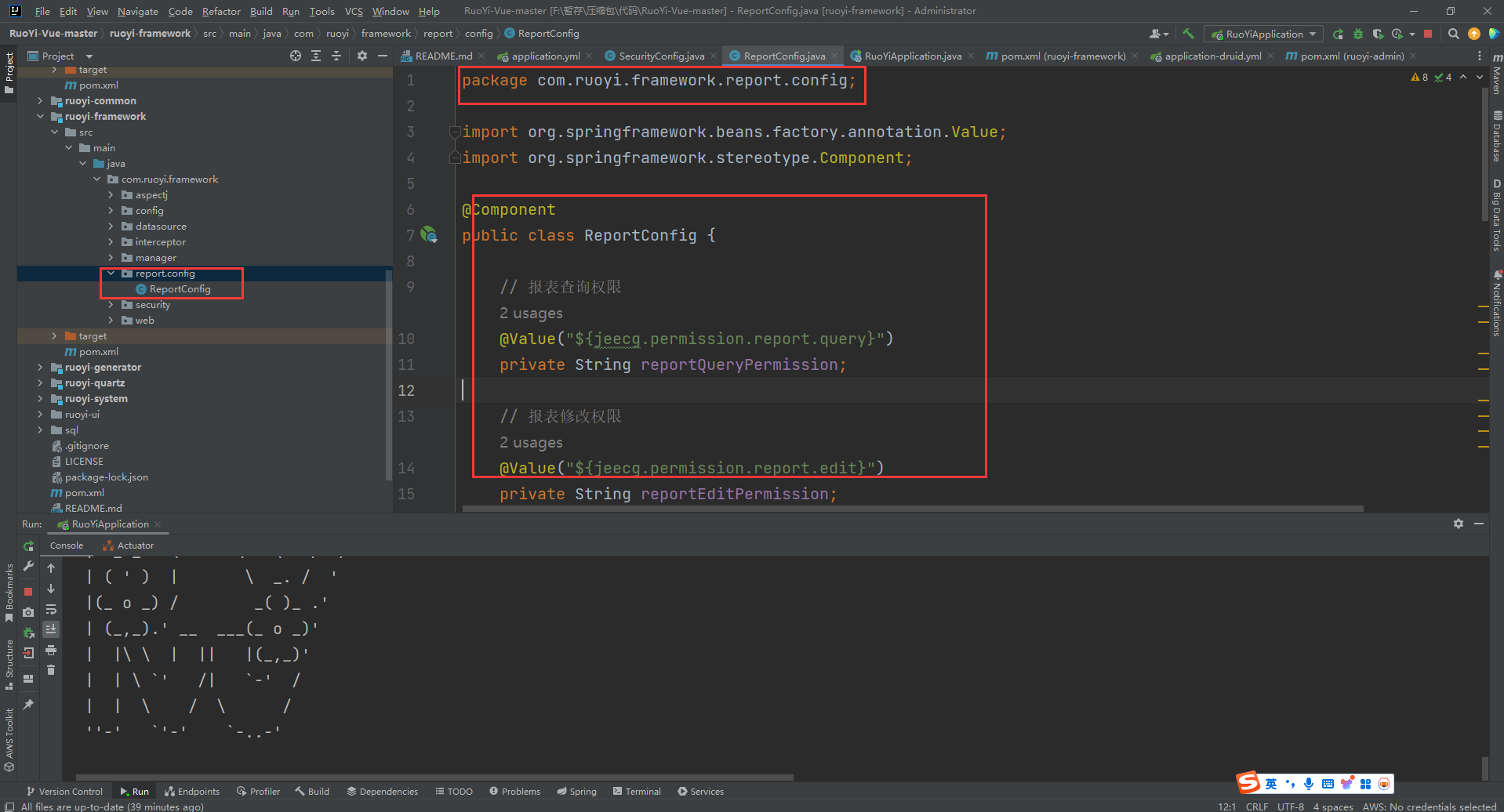The image size is (1504, 812).
Task: Open Project panel settings gear
Action: coord(361,56)
